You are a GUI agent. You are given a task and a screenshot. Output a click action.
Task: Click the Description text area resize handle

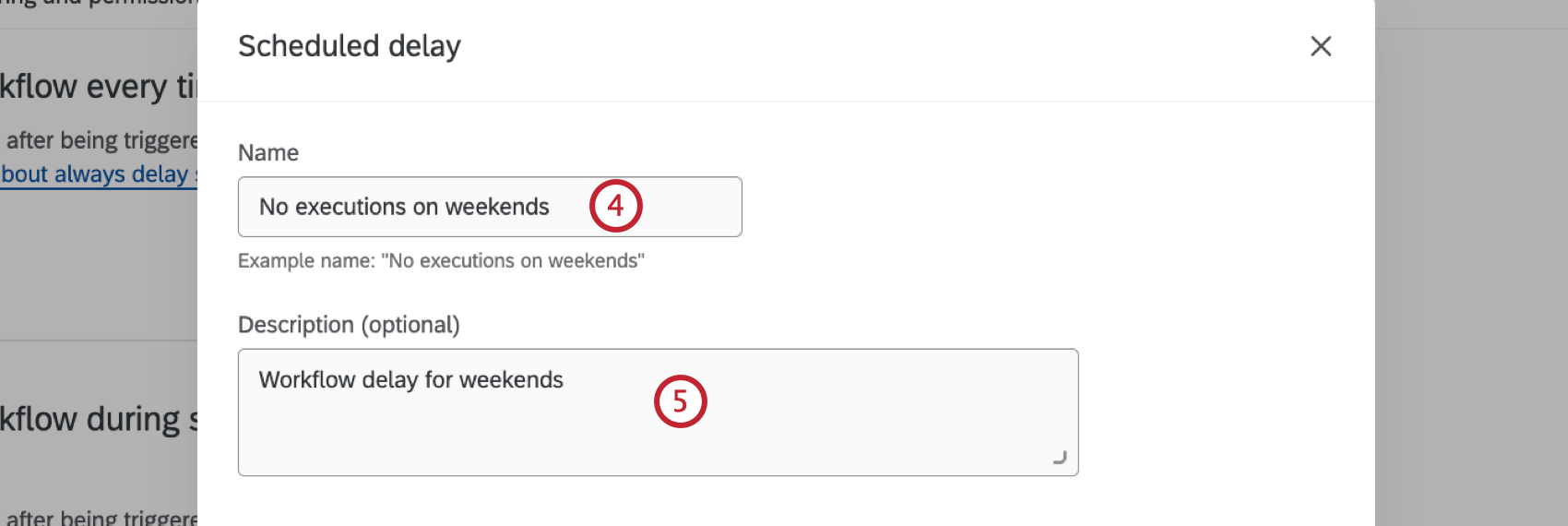(x=1060, y=458)
